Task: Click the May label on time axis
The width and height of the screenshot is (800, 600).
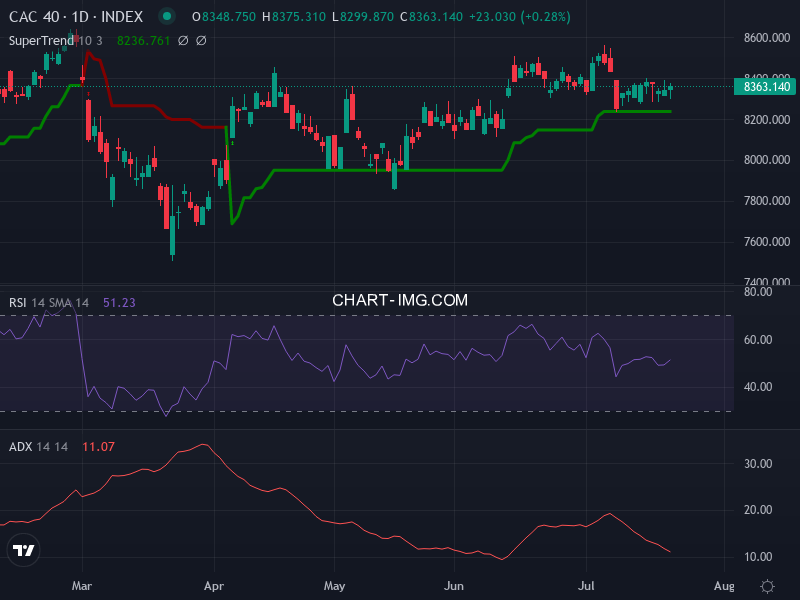Action: (x=334, y=586)
